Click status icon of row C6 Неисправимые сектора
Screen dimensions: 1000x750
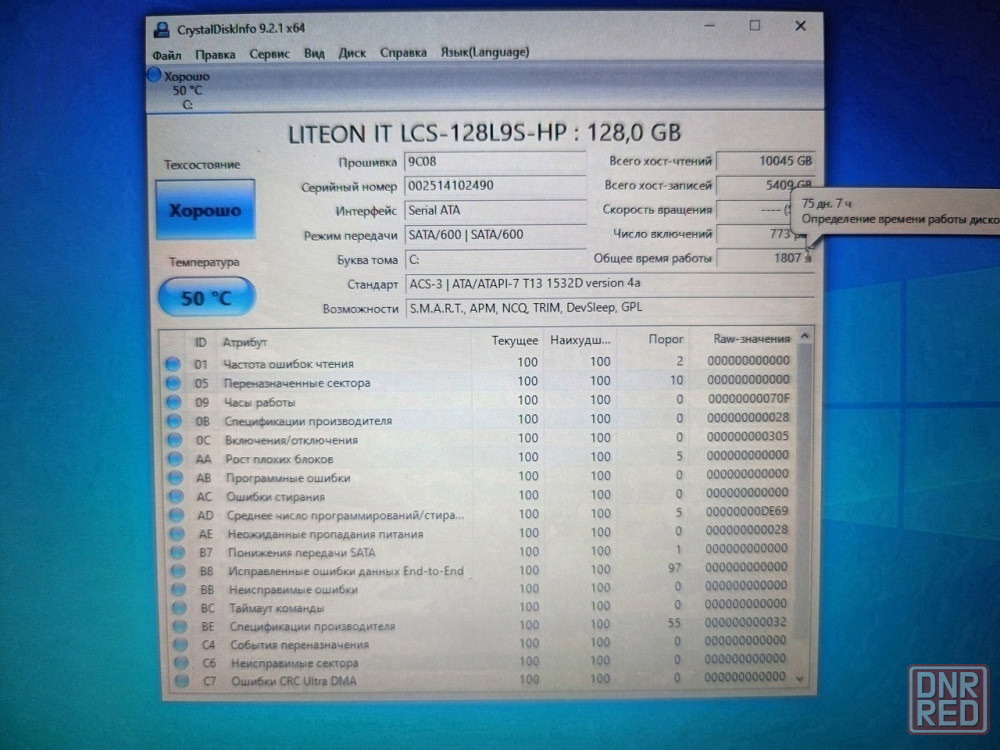182,663
